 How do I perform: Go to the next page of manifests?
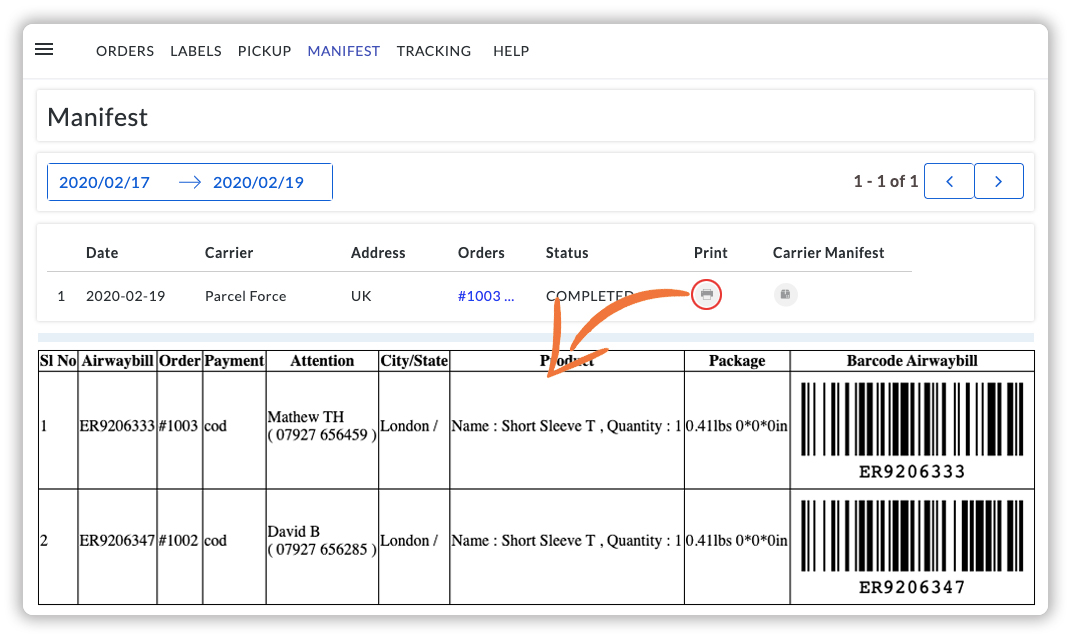[998, 181]
